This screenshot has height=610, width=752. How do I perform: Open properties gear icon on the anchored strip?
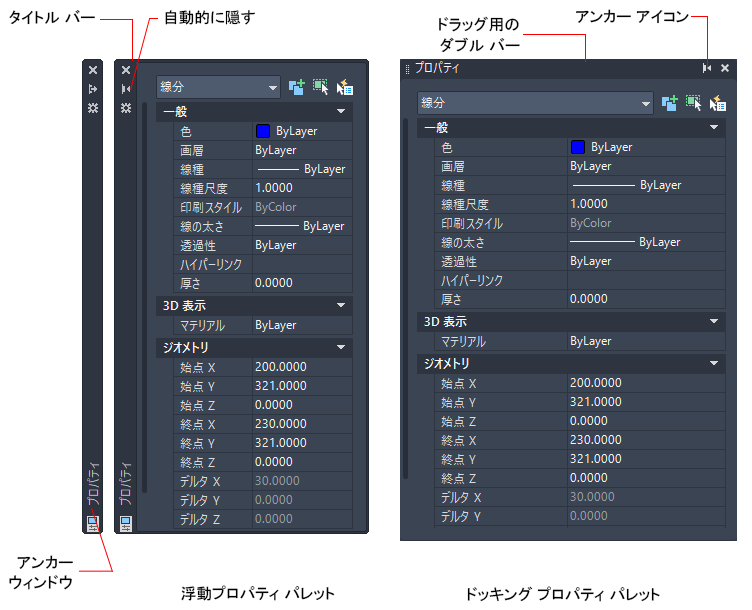point(93,108)
